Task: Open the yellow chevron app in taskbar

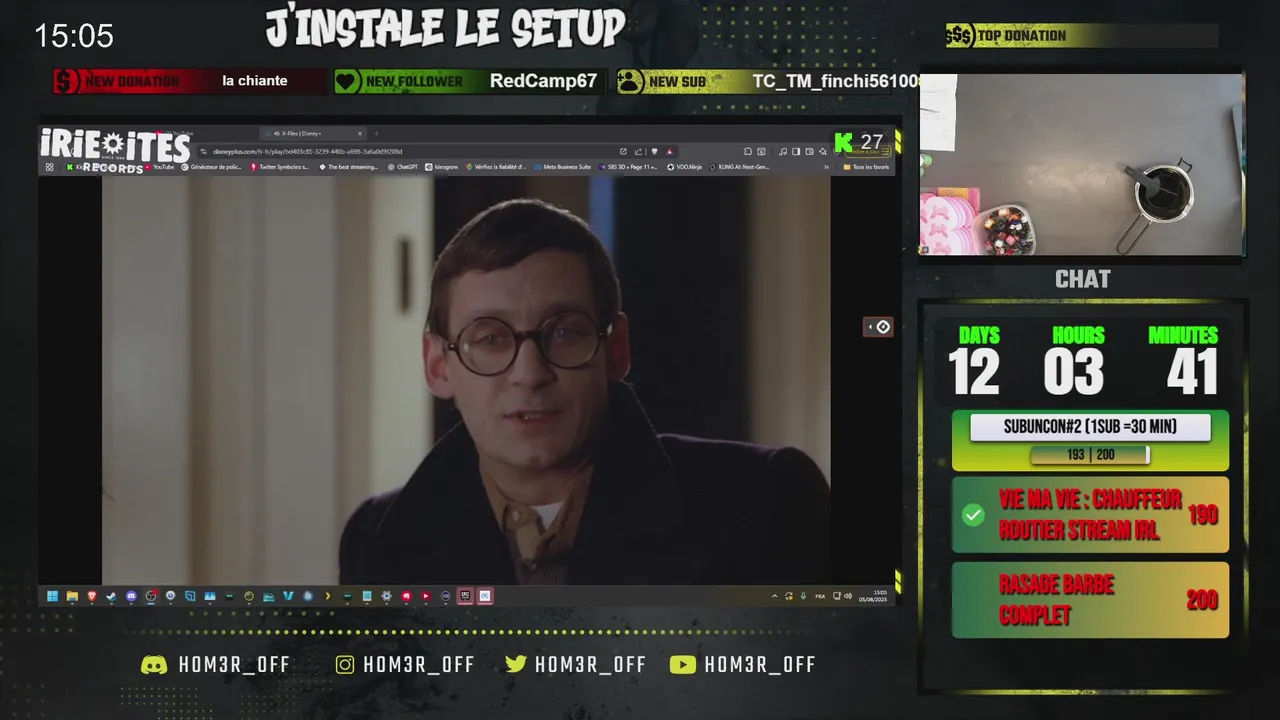Action: (x=327, y=596)
